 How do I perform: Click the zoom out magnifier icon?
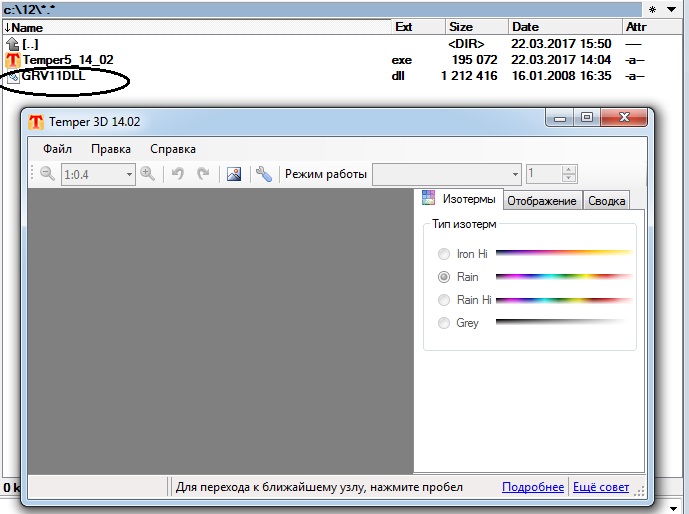(x=47, y=174)
